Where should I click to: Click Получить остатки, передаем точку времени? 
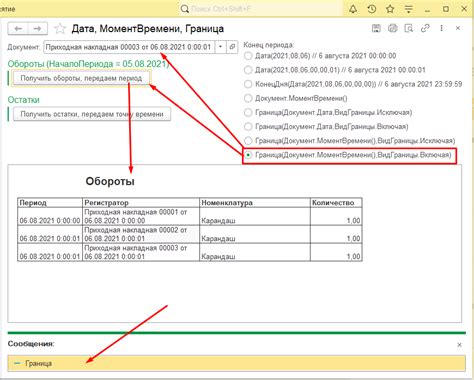[x=92, y=114]
